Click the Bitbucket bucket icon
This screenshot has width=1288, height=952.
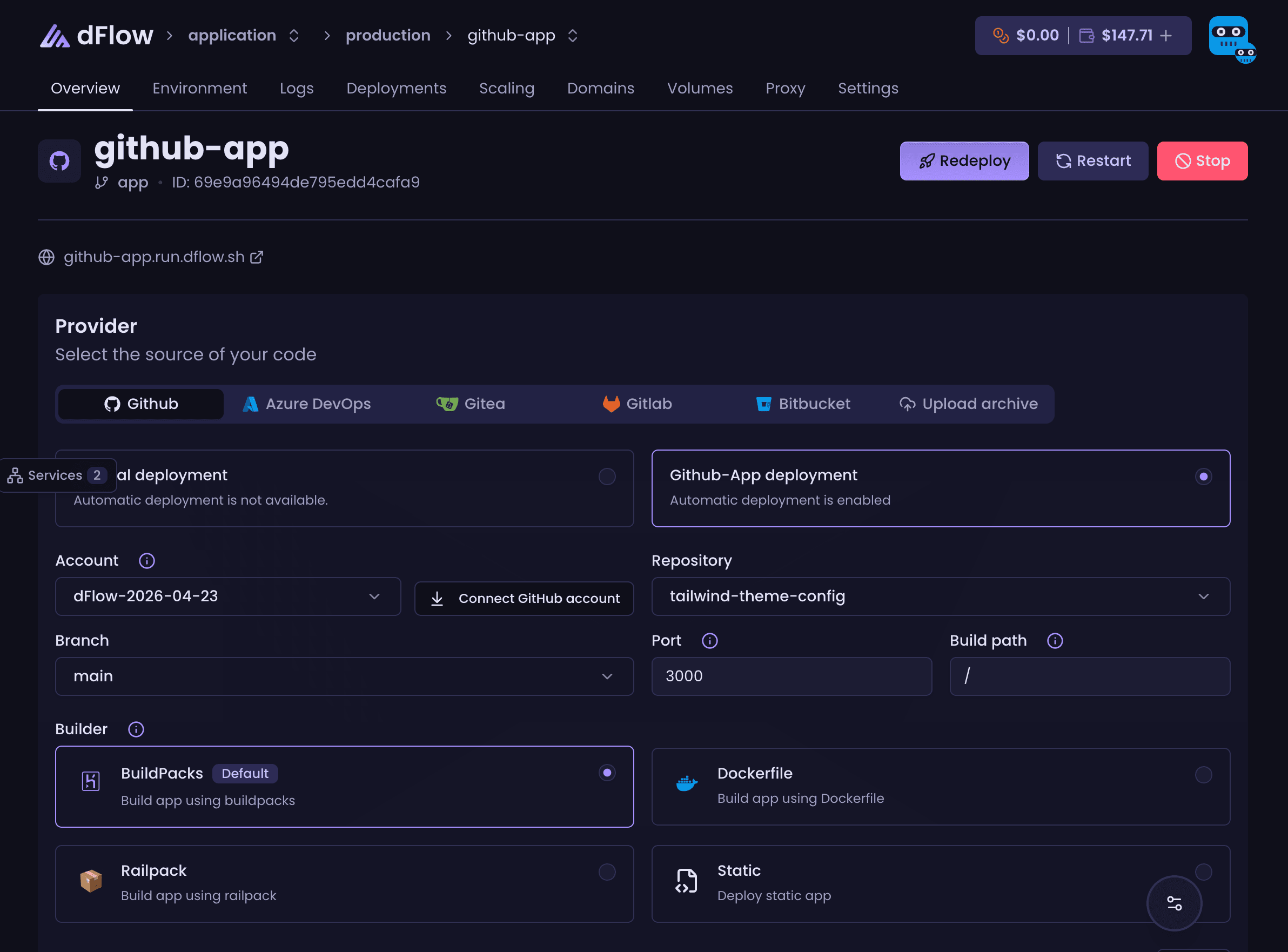pos(763,404)
